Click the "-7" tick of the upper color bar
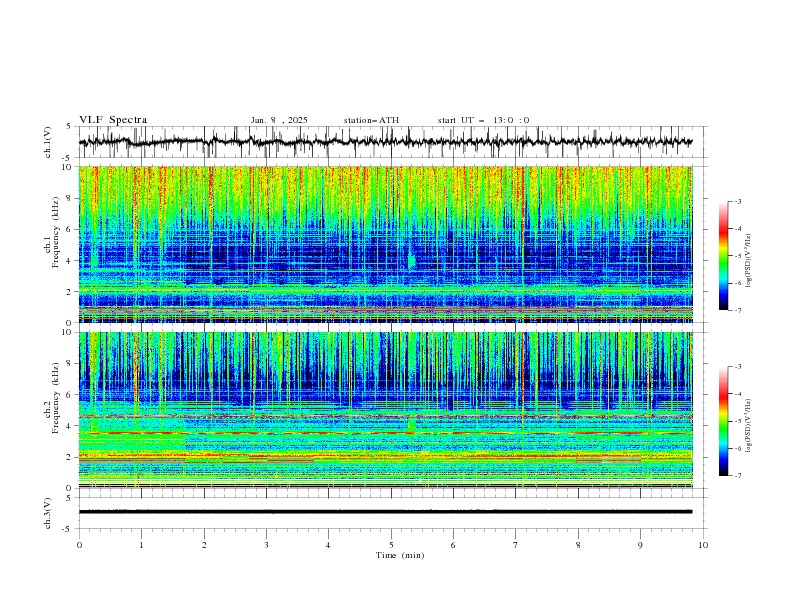The height and width of the screenshot is (612, 792). [737, 311]
